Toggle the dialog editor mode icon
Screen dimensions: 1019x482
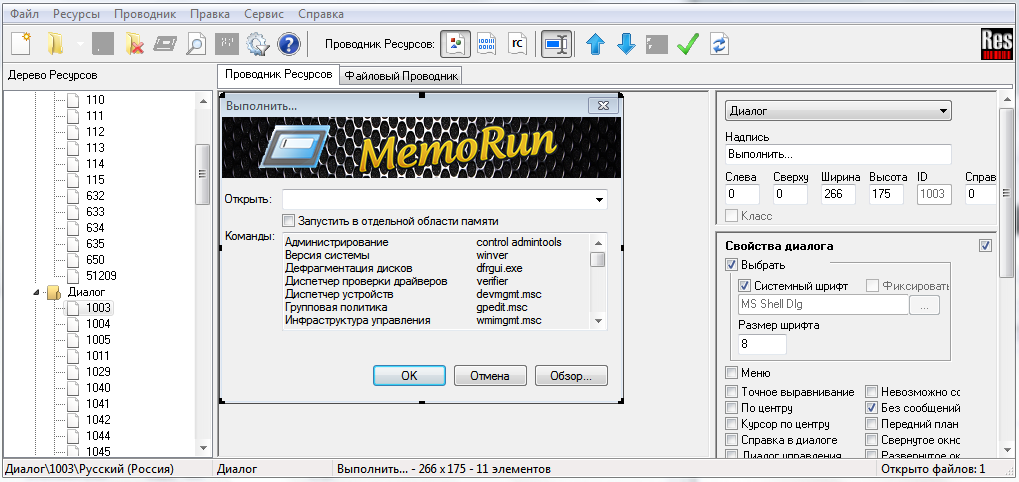click(557, 44)
